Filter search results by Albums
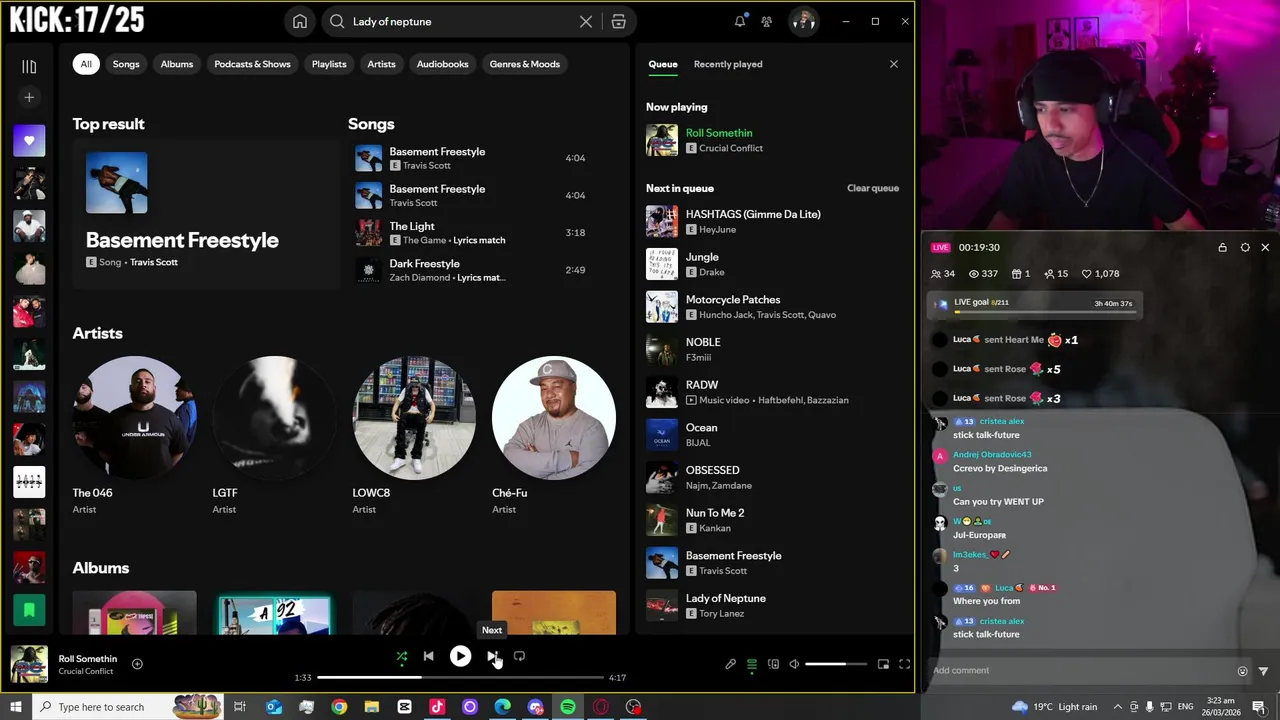Viewport: 1280px width, 720px height. tap(177, 64)
